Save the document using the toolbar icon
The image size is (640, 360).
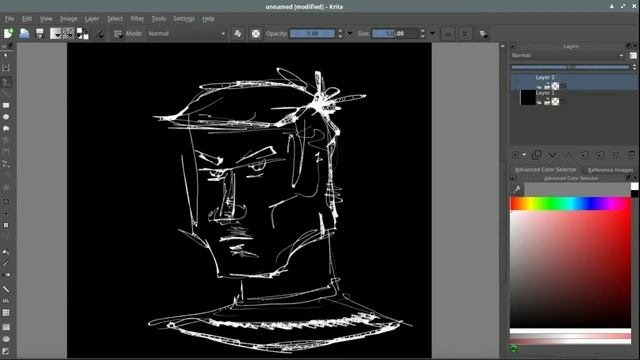click(x=40, y=33)
